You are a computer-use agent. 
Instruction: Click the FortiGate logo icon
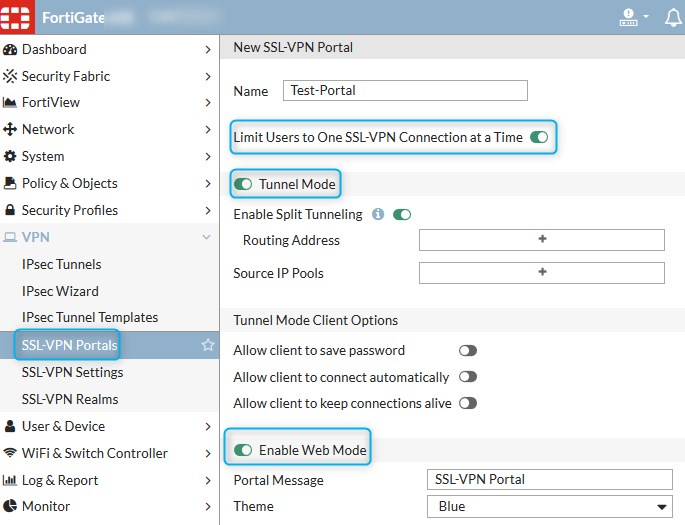[17, 17]
